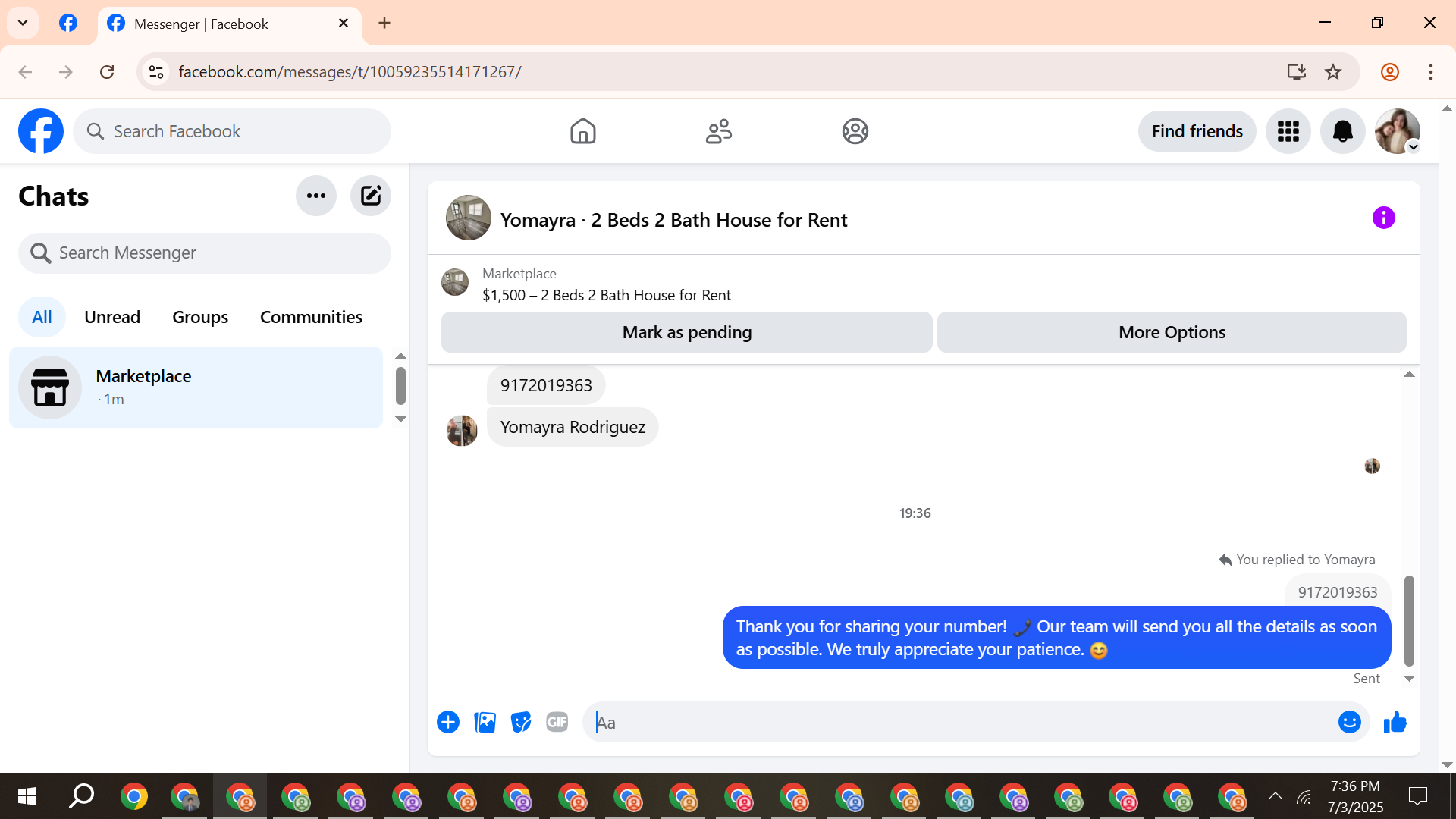Screen dimensions: 1456x819
Task: Open more actions plus icon
Action: 448,722
